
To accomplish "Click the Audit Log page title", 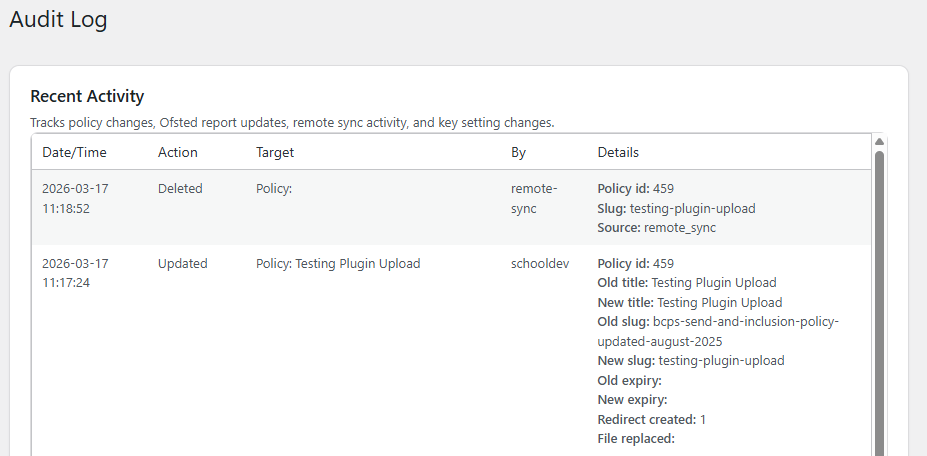I will [x=58, y=19].
